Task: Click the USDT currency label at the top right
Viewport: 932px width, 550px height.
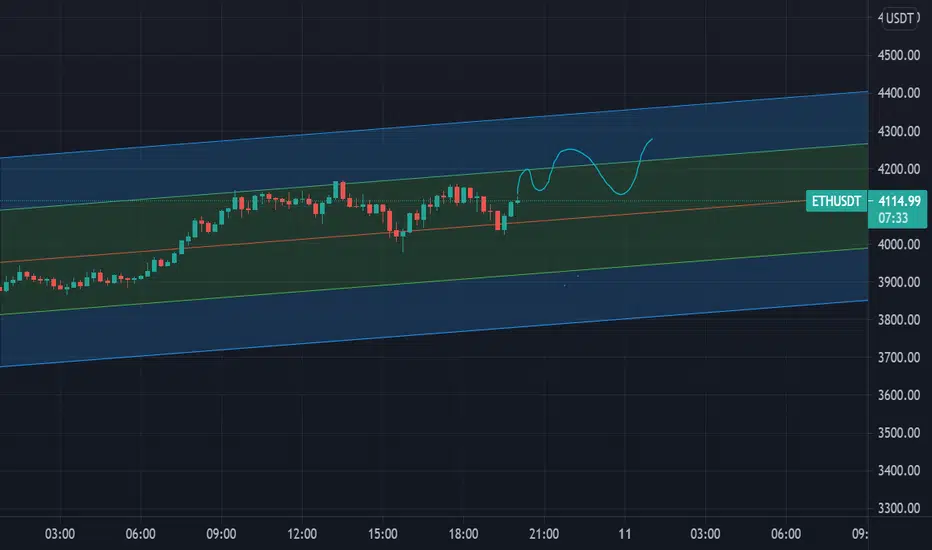Action: 900,18
